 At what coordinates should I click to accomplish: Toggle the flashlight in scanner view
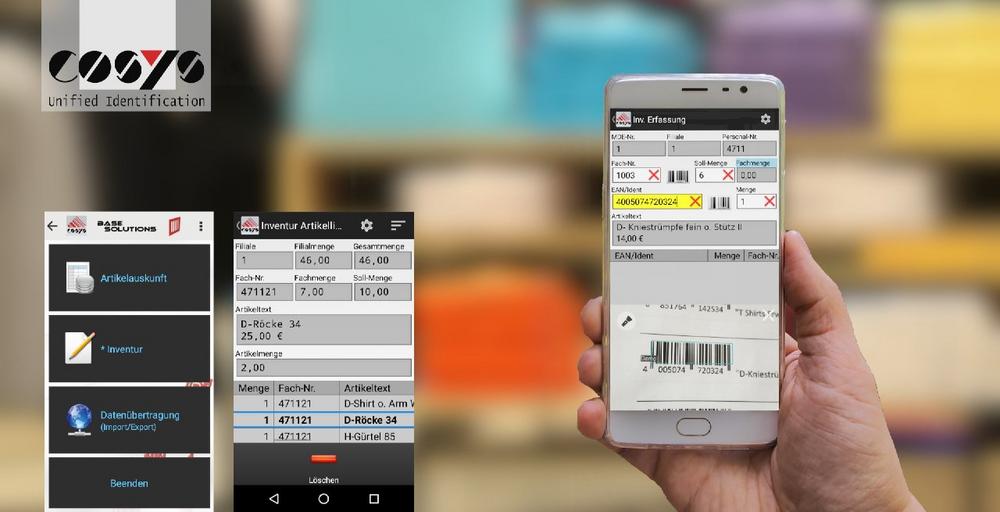[628, 321]
